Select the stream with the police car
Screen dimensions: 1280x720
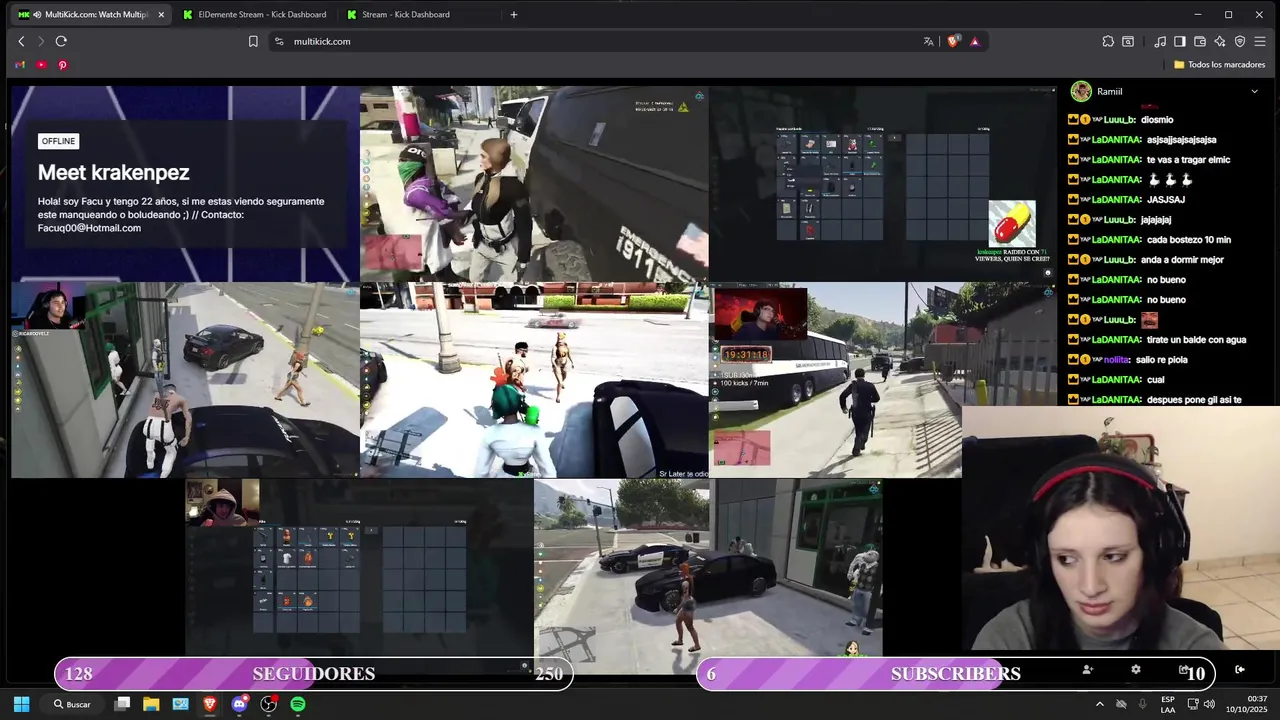[x=708, y=577]
